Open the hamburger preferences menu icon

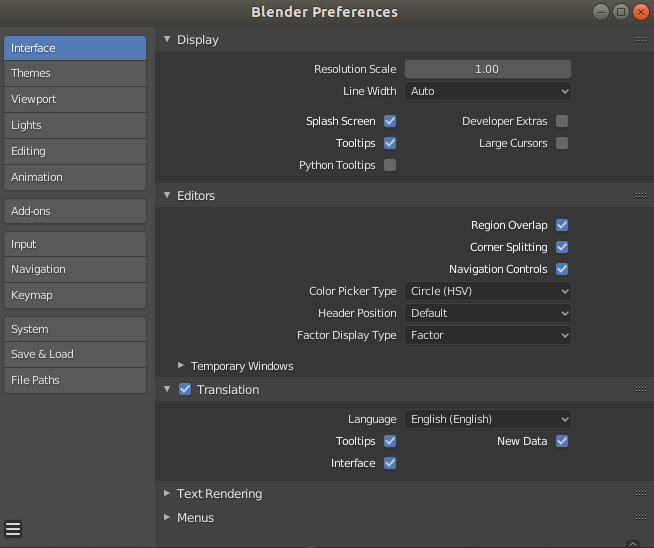click(13, 528)
